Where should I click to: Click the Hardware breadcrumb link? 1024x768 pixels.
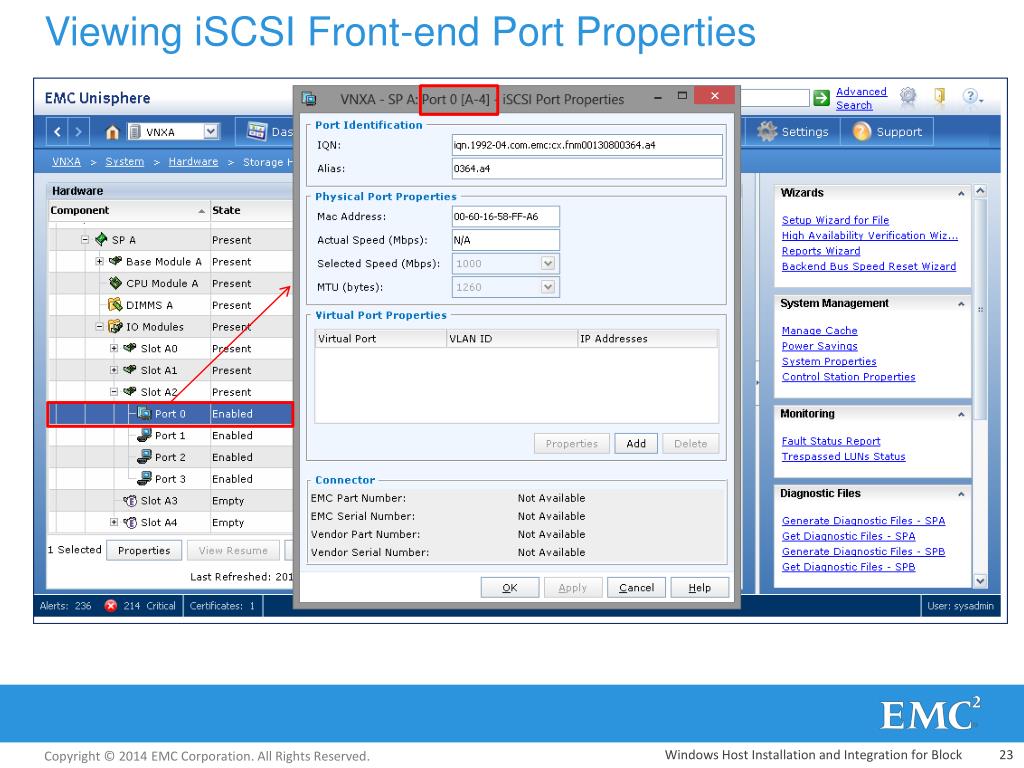[193, 161]
